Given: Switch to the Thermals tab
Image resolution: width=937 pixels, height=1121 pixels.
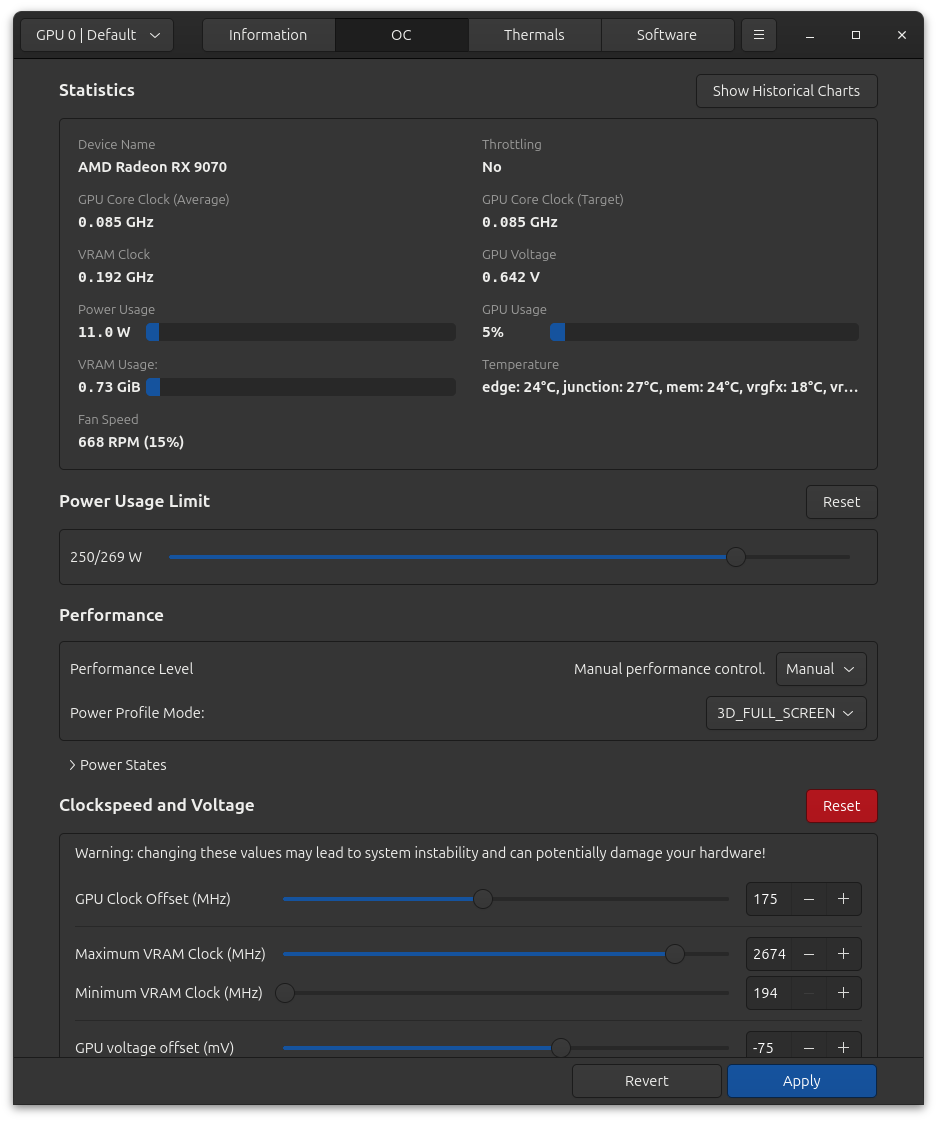Looking at the screenshot, I should (534, 35).
